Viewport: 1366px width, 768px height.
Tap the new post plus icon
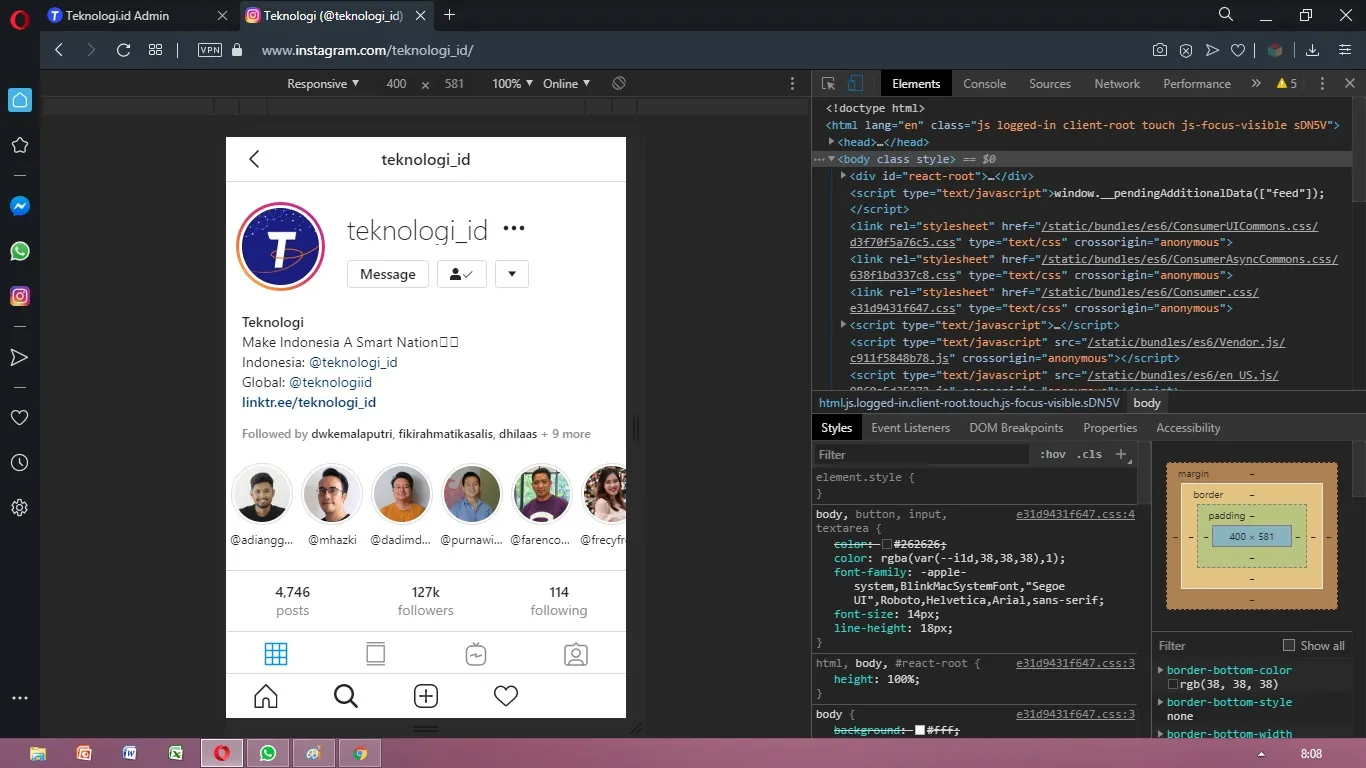(x=426, y=696)
